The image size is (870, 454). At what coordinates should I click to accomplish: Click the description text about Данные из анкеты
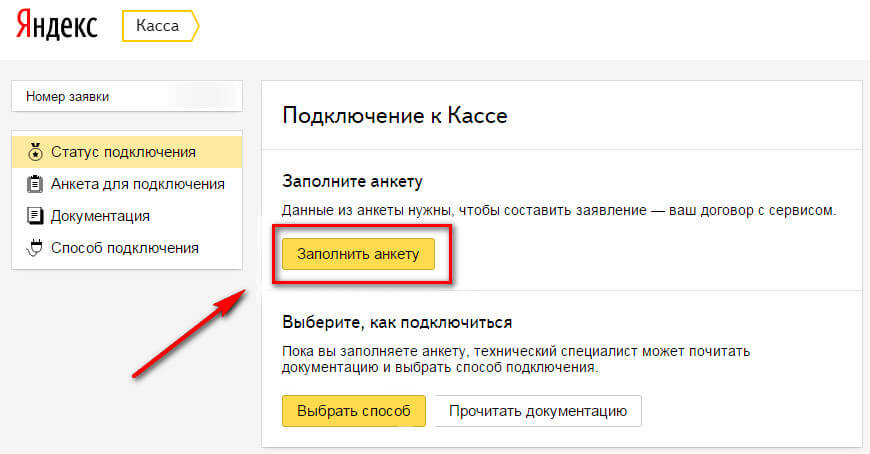(558, 211)
